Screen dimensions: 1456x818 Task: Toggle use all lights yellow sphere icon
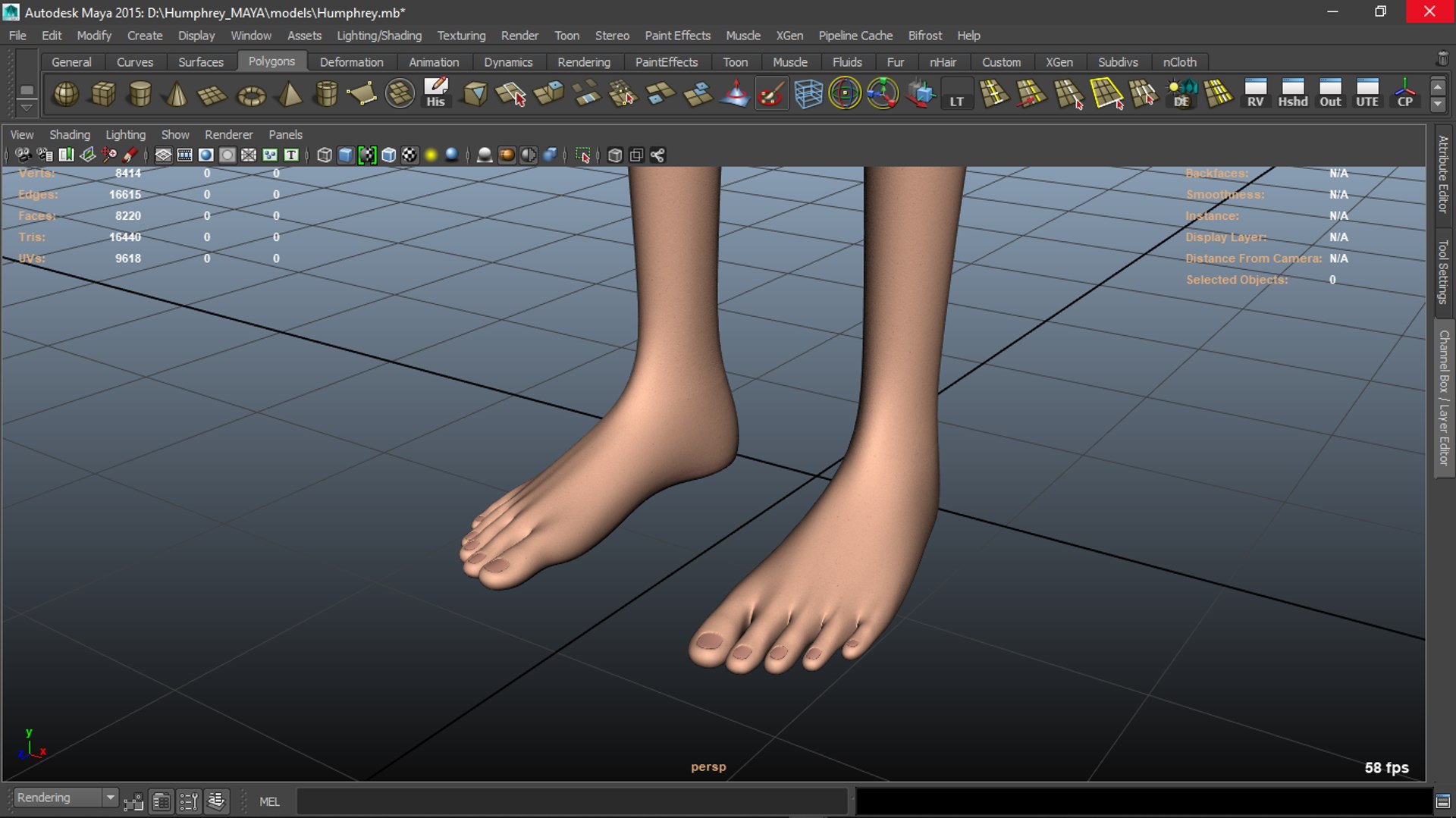(x=431, y=155)
